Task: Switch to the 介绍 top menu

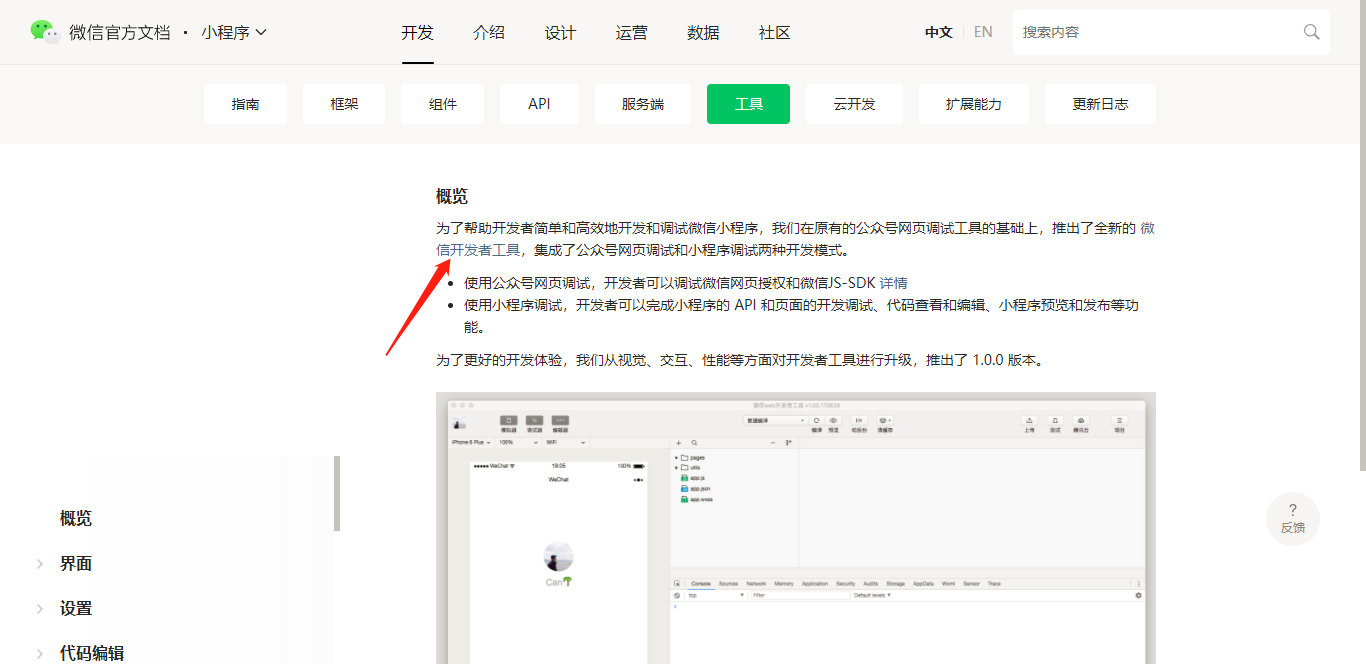Action: coord(489,32)
